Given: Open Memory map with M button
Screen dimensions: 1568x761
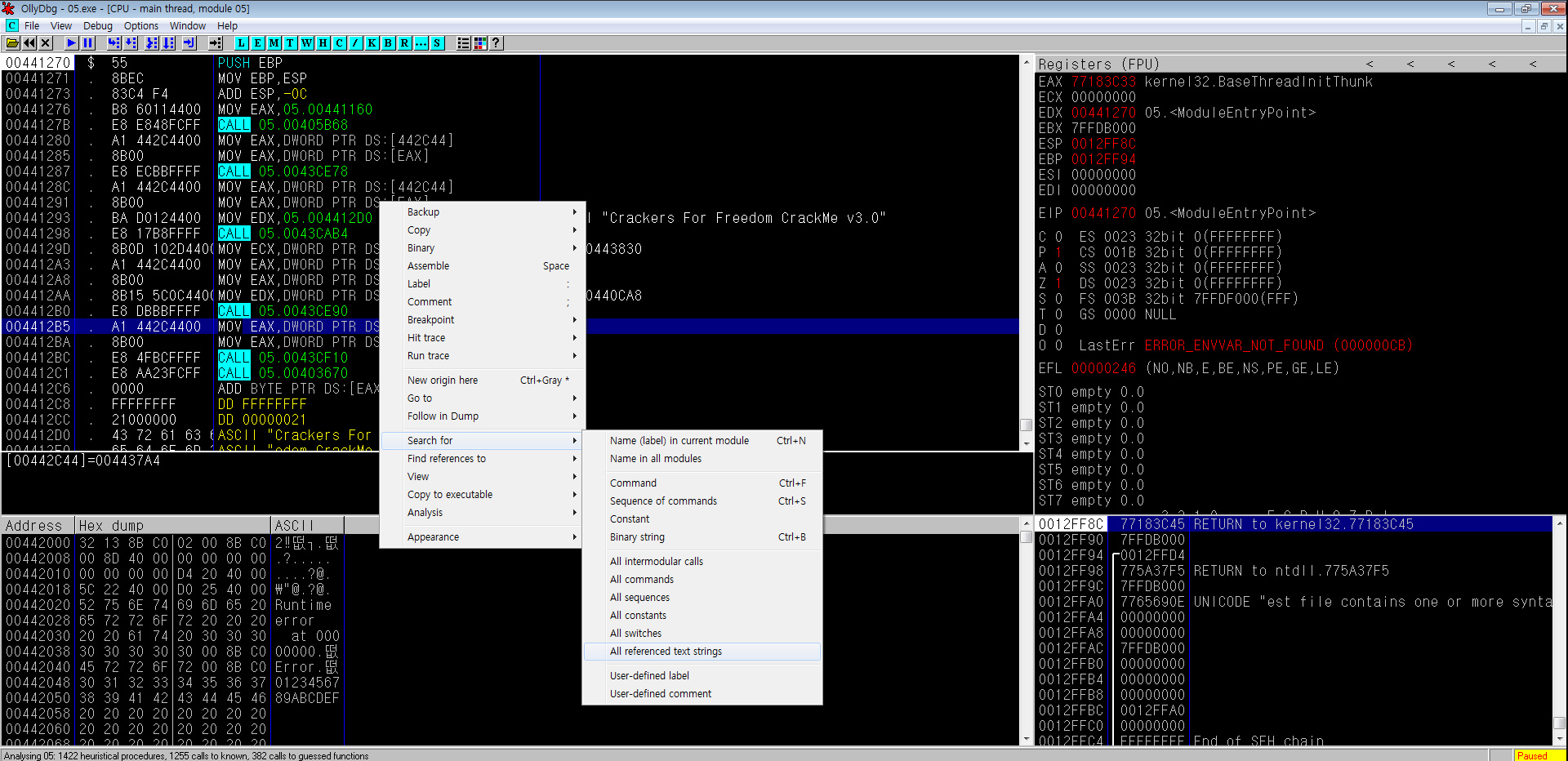Looking at the screenshot, I should coord(274,43).
